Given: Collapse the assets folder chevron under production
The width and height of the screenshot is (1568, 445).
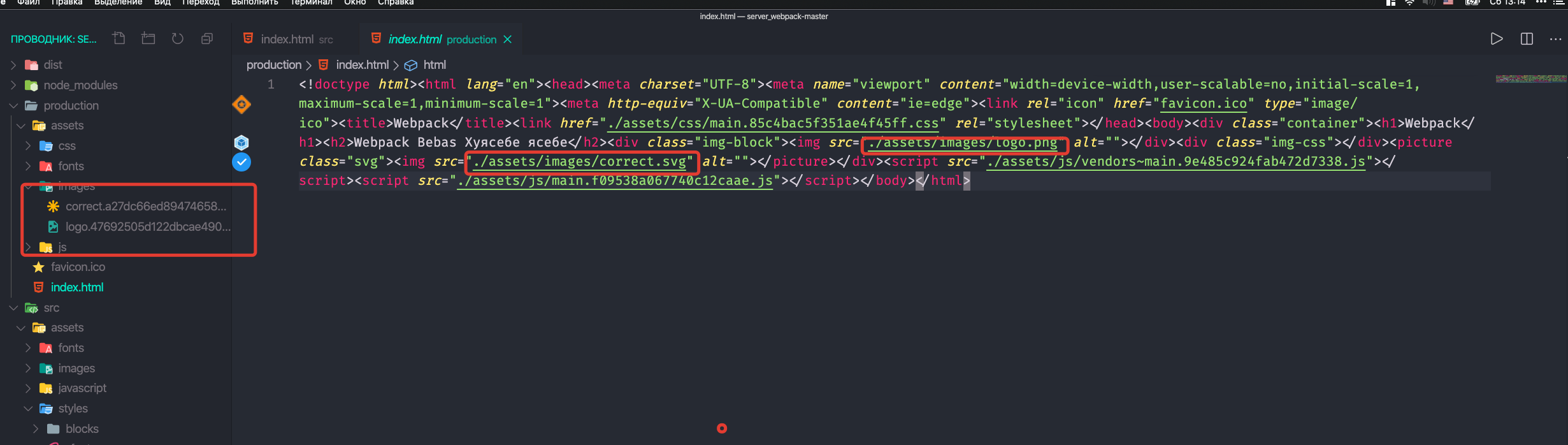Looking at the screenshot, I should [x=21, y=126].
